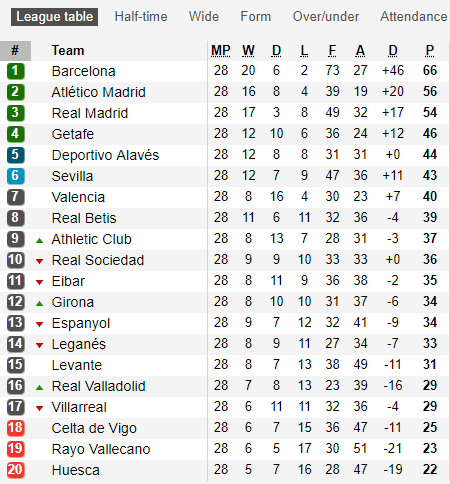Sort by the MP column header
The width and height of the screenshot is (450, 484).
(221, 51)
